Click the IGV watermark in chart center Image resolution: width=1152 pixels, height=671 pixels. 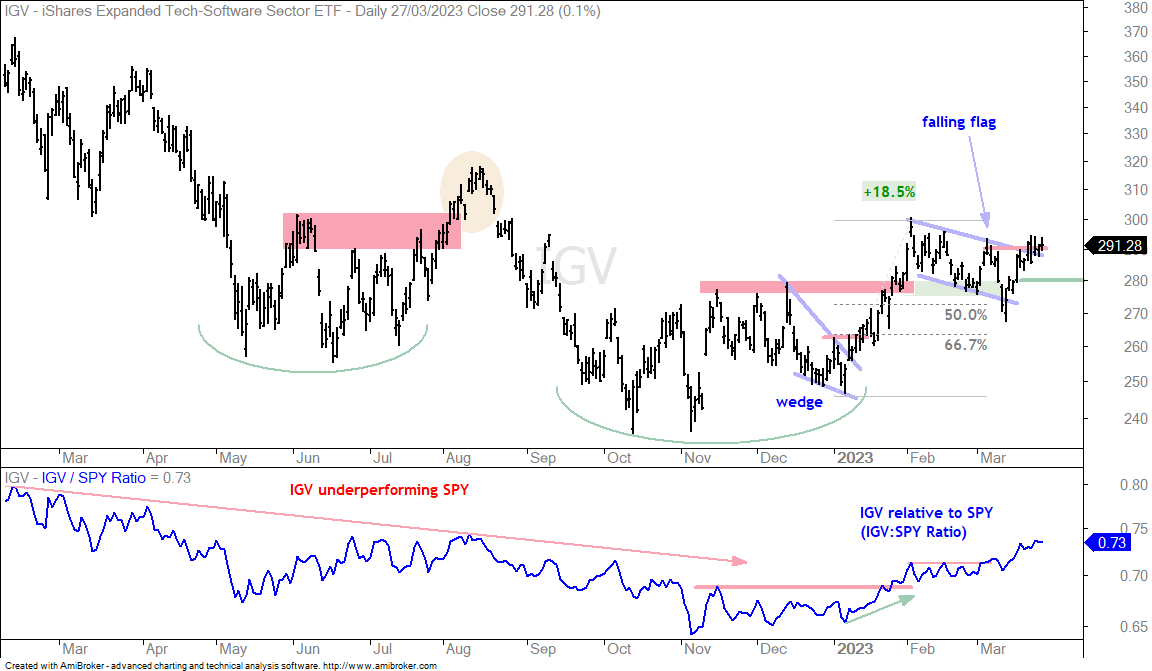575,266
